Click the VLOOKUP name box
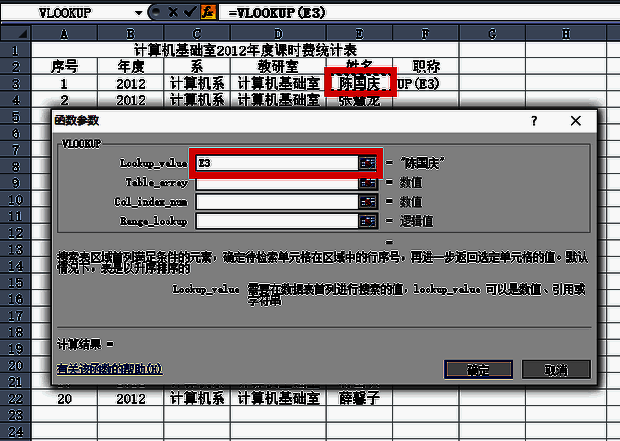 (x=67, y=13)
